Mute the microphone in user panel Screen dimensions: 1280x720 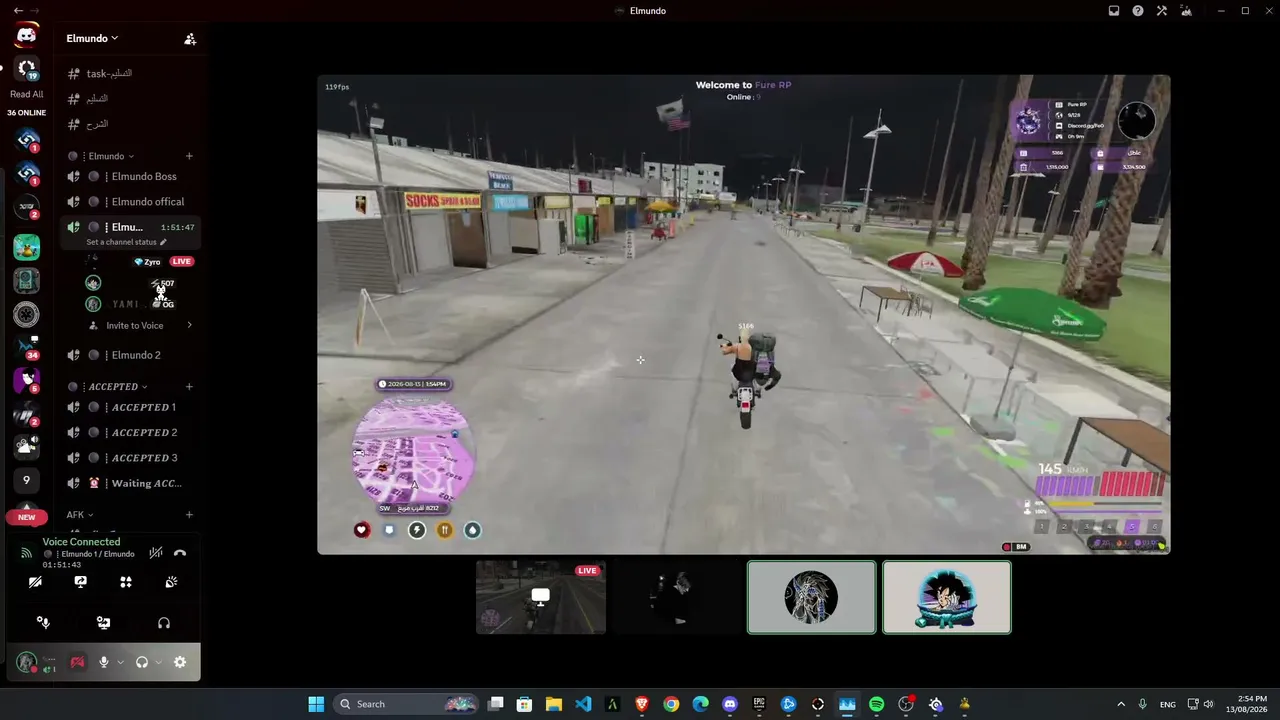[104, 662]
